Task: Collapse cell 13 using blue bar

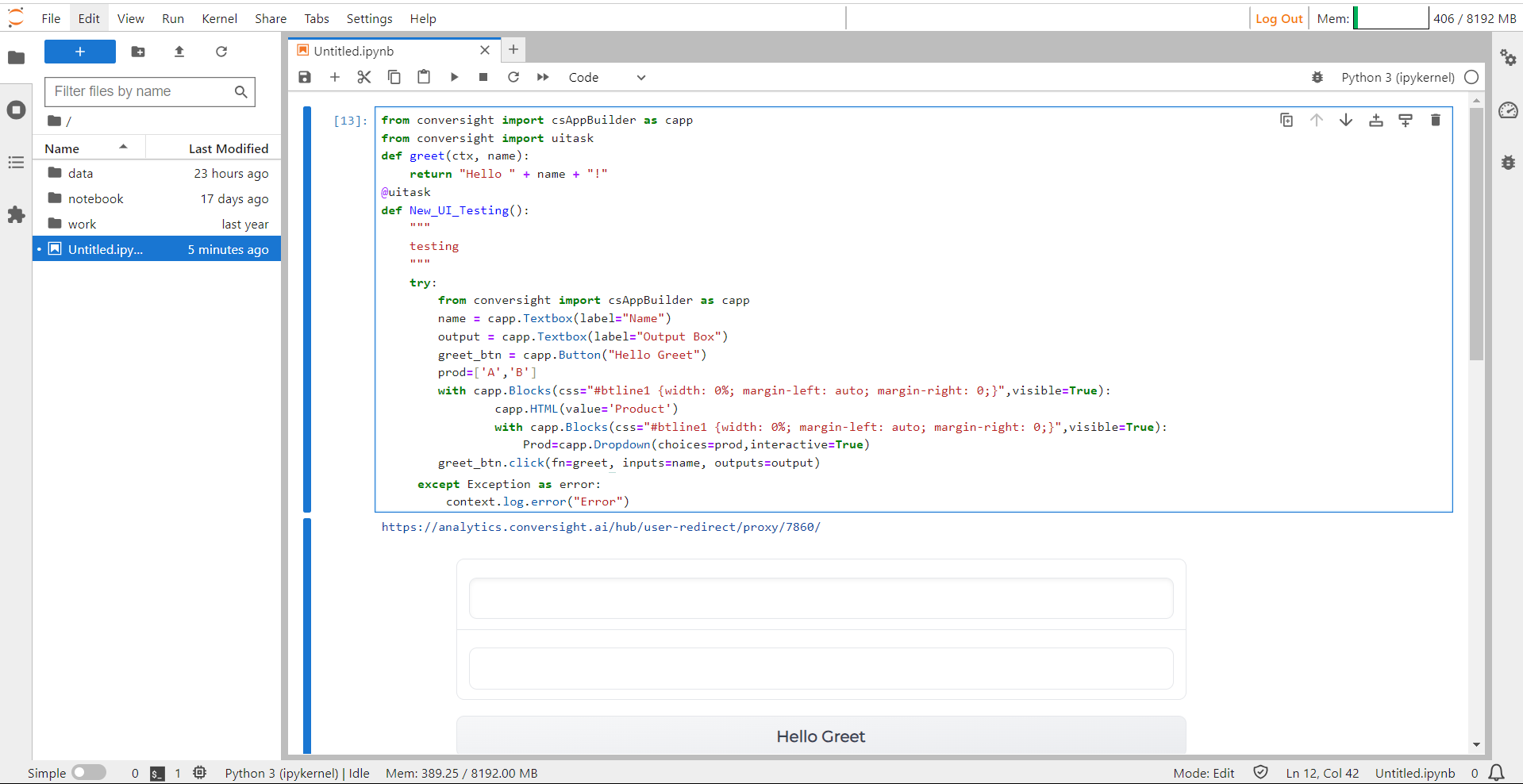Action: [x=307, y=309]
